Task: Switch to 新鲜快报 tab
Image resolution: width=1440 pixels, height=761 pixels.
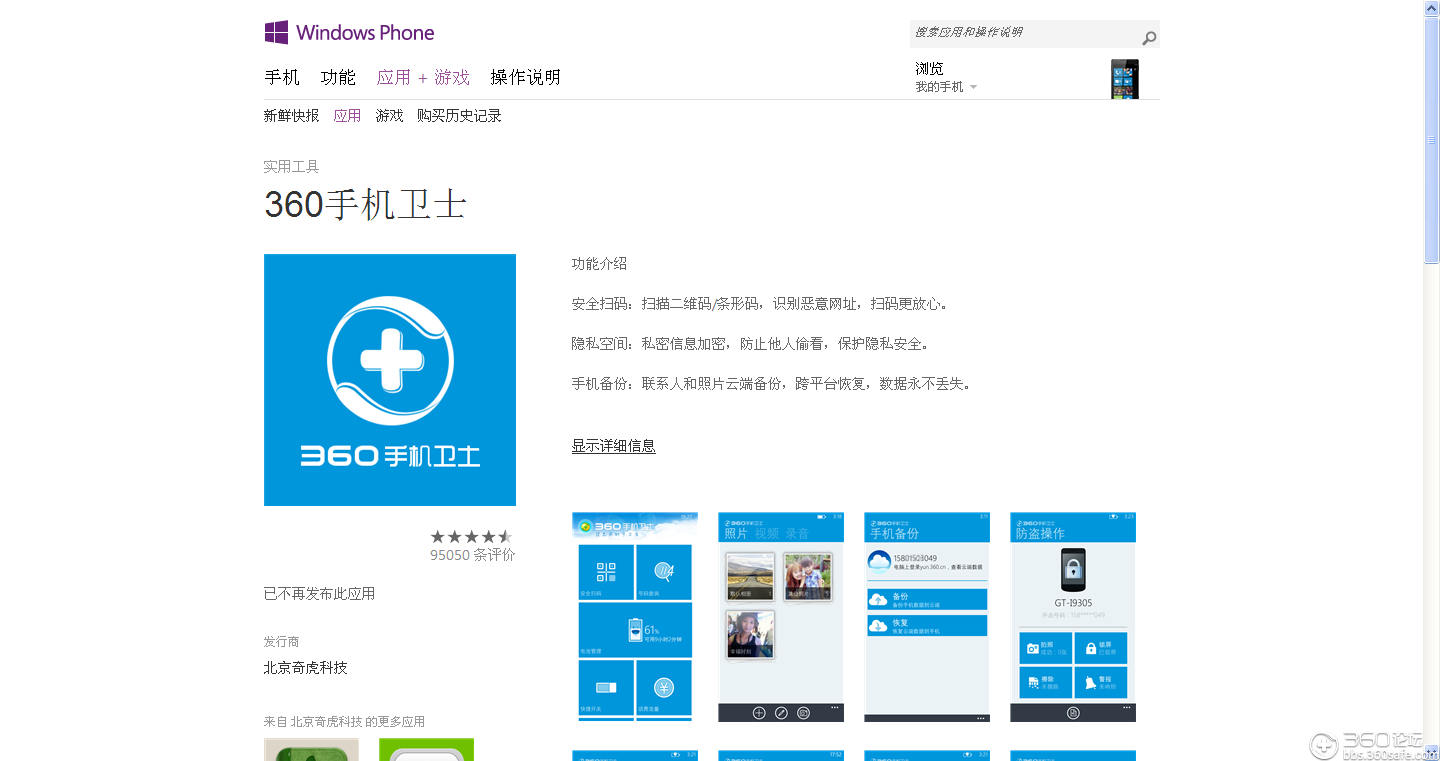Action: tap(291, 116)
